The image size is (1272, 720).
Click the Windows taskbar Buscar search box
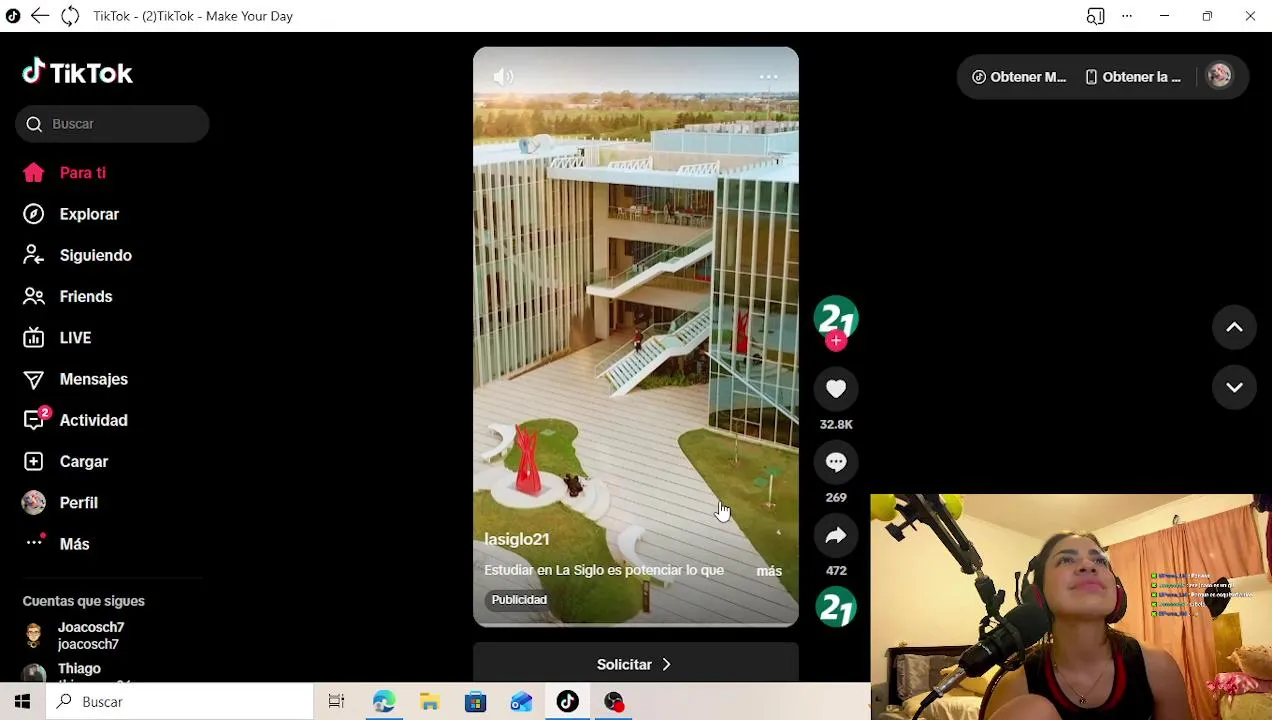click(x=180, y=702)
